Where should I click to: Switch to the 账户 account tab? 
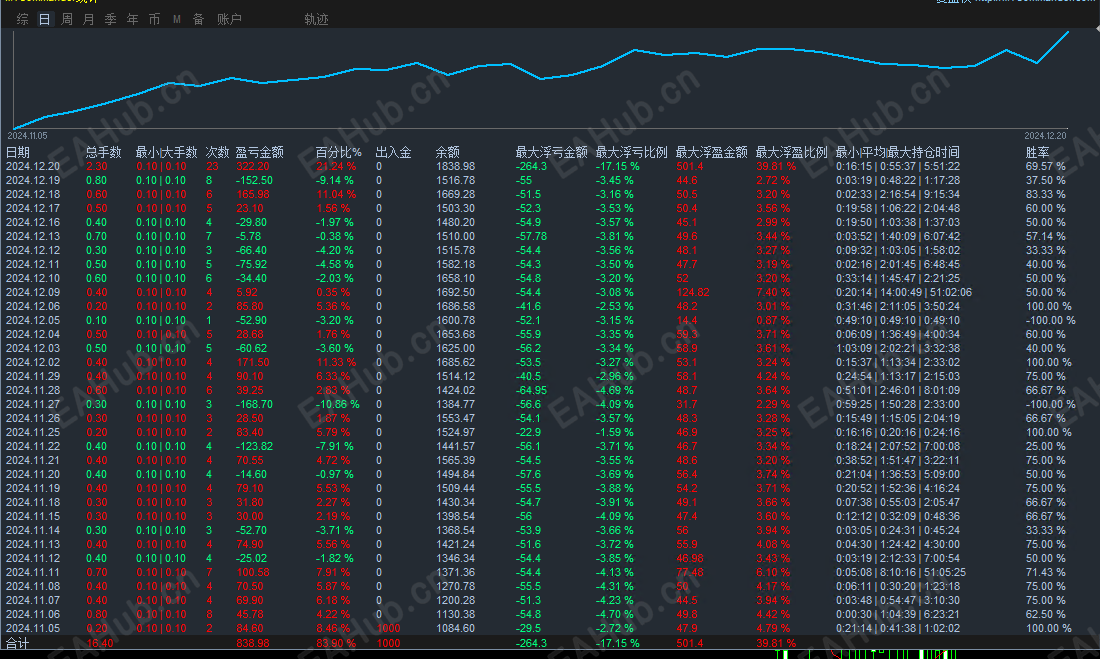[229, 19]
